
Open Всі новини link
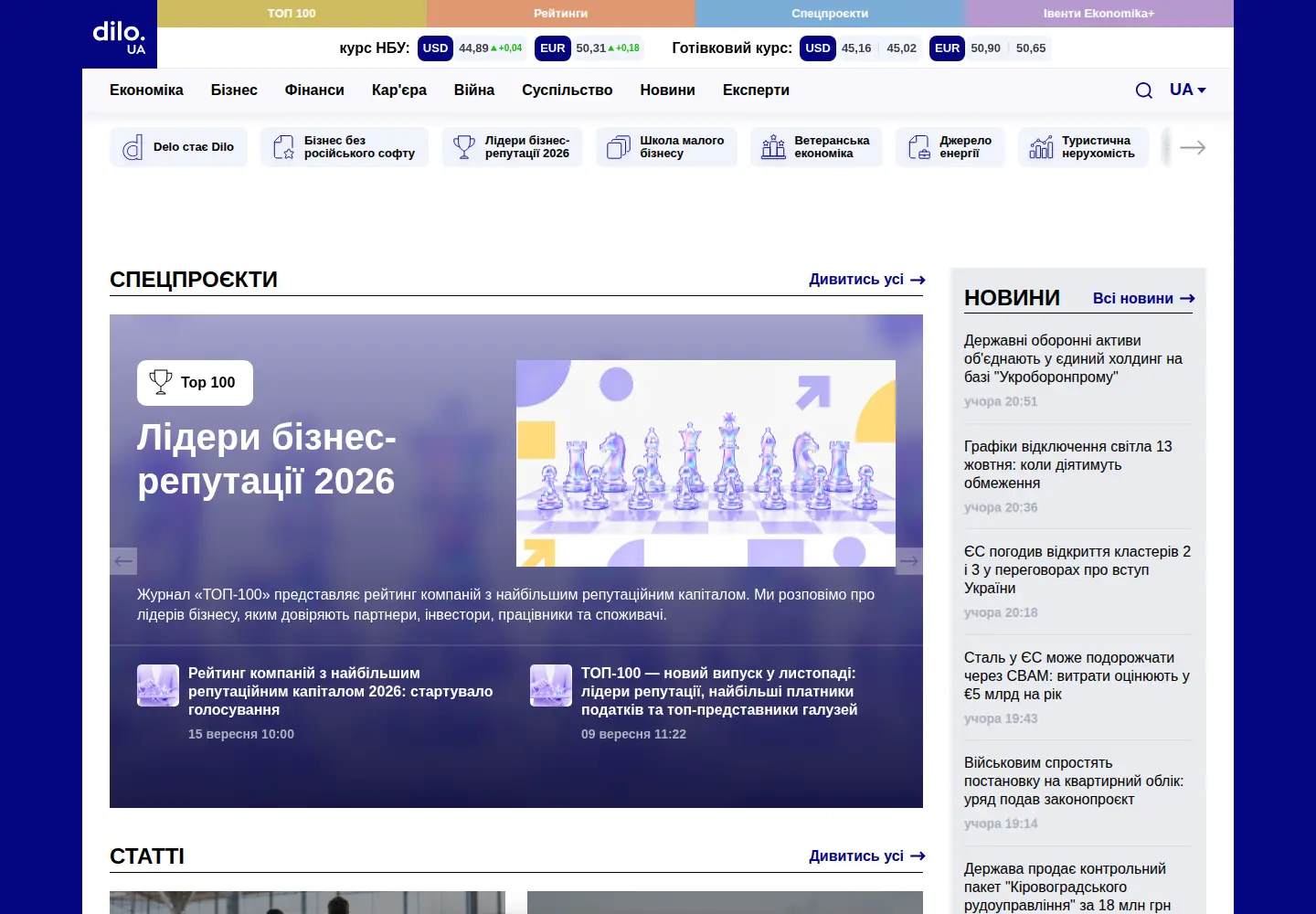[1144, 299]
